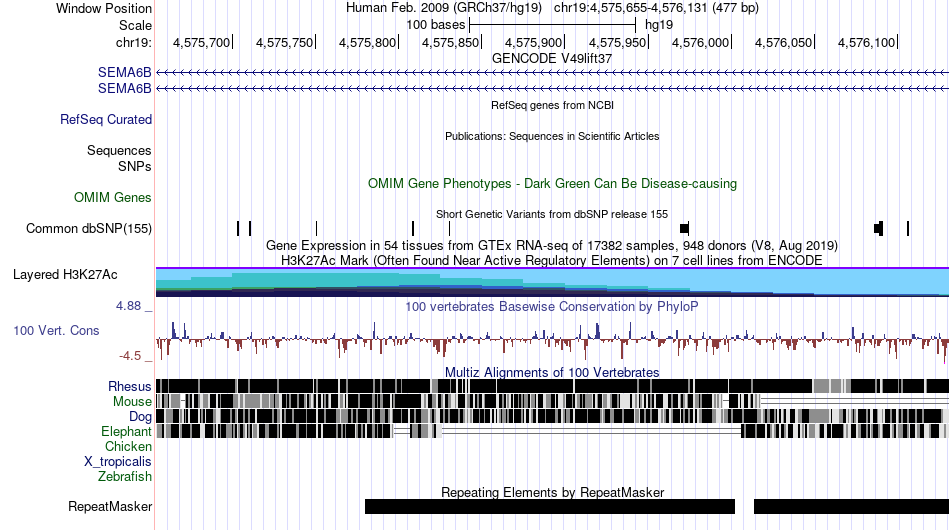Click the X_tropicalis alignment label
This screenshot has width=950, height=530.
(x=117, y=462)
